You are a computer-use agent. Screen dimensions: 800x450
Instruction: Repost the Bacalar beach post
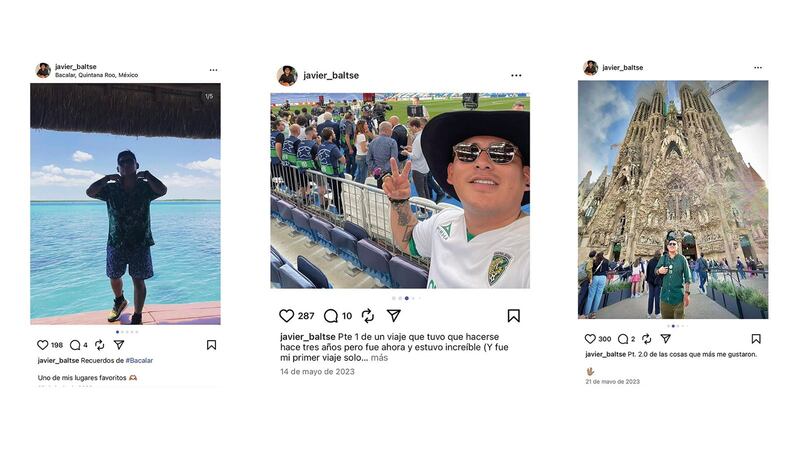point(99,345)
